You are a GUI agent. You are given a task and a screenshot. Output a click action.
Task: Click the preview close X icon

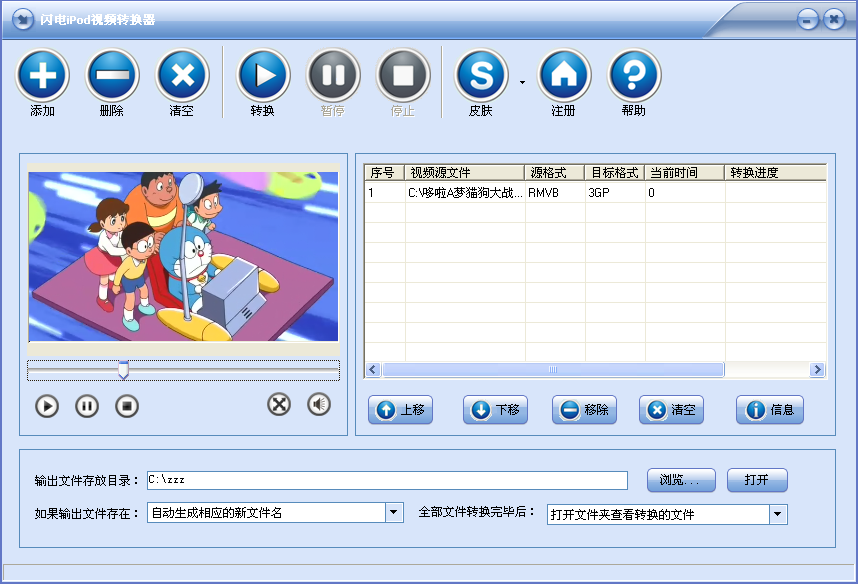[x=279, y=404]
